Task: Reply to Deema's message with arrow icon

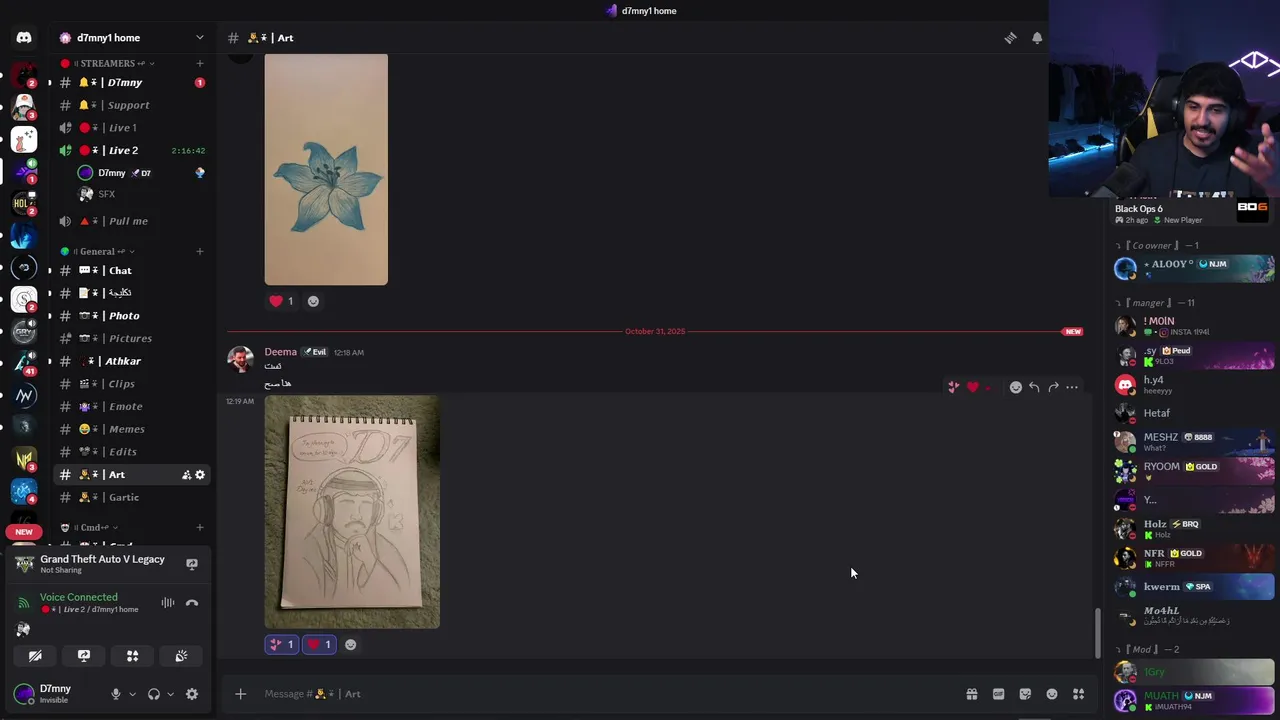Action: (x=1034, y=387)
